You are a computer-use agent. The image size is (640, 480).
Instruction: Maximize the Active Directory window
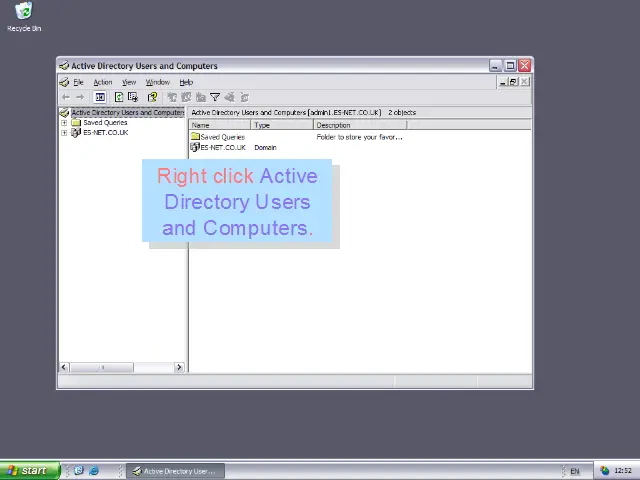510,65
